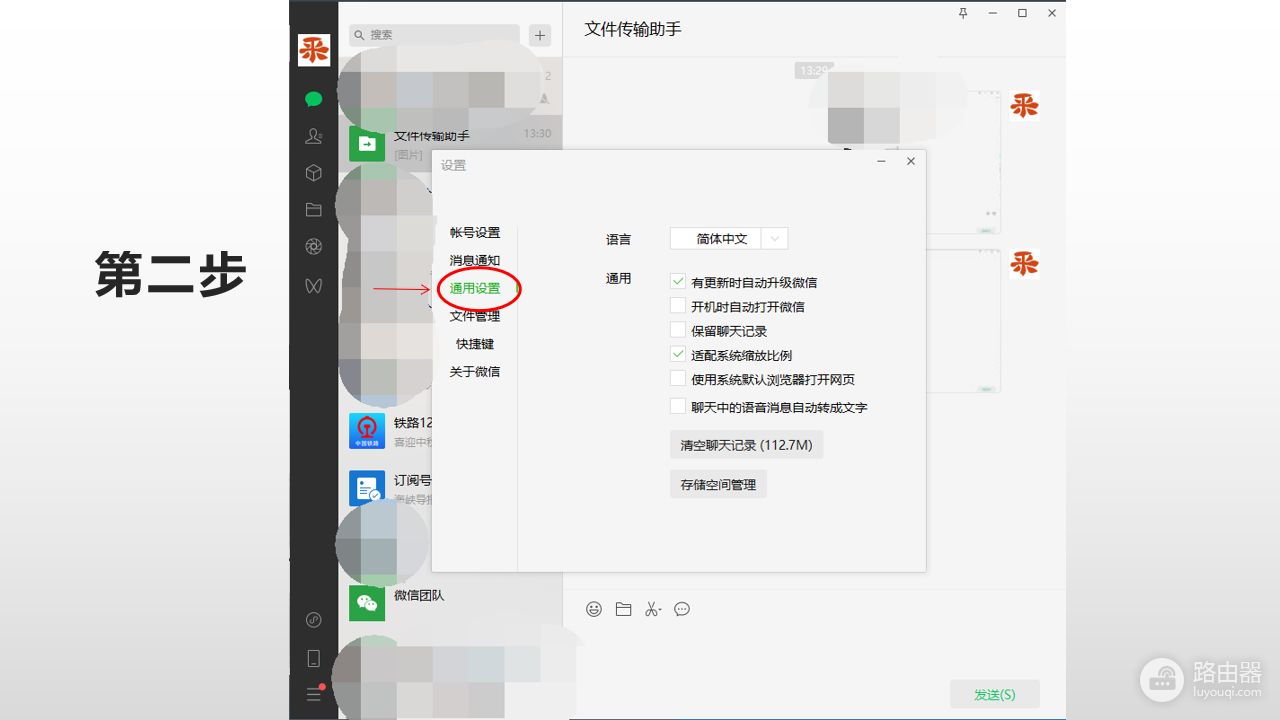Image resolution: width=1280 pixels, height=720 pixels.
Task: Switch to 消息通知 settings tab
Action: [x=475, y=260]
